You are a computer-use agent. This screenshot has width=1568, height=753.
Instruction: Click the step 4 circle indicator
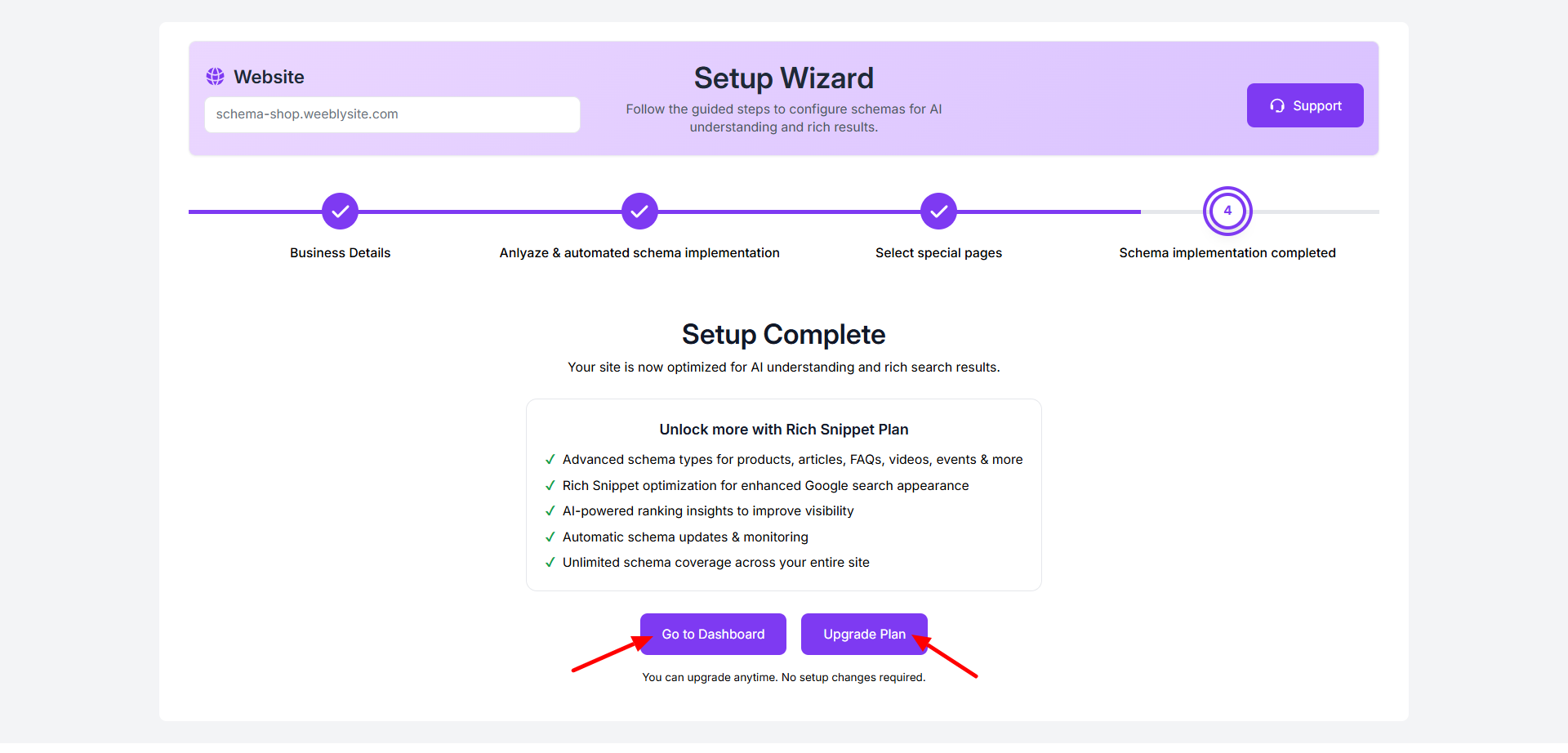click(x=1227, y=211)
